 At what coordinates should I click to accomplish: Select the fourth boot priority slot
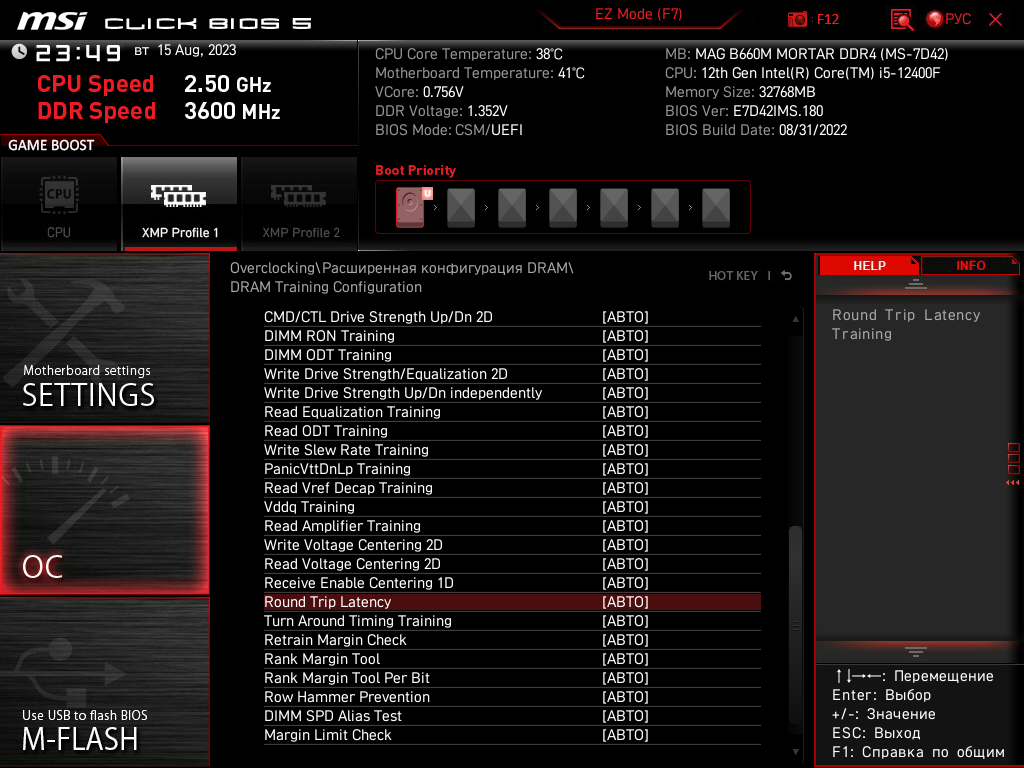pyautogui.click(x=563, y=207)
